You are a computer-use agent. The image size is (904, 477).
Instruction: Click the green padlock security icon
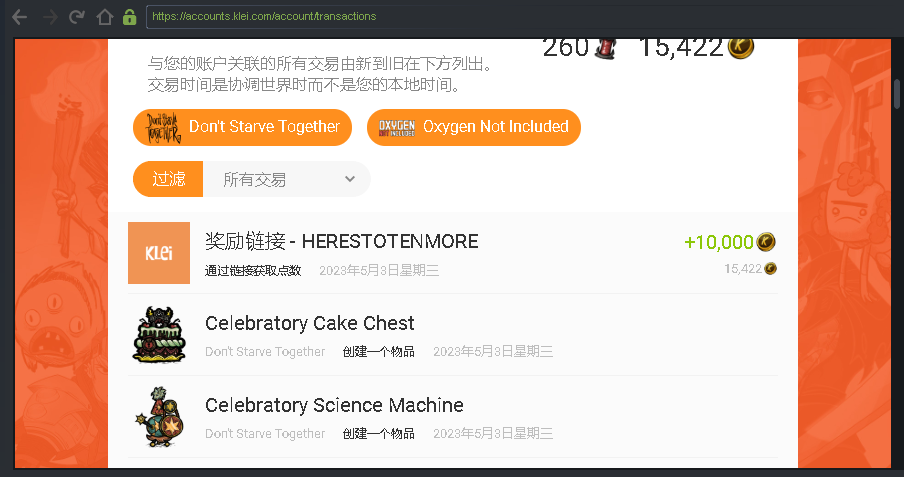click(x=130, y=17)
